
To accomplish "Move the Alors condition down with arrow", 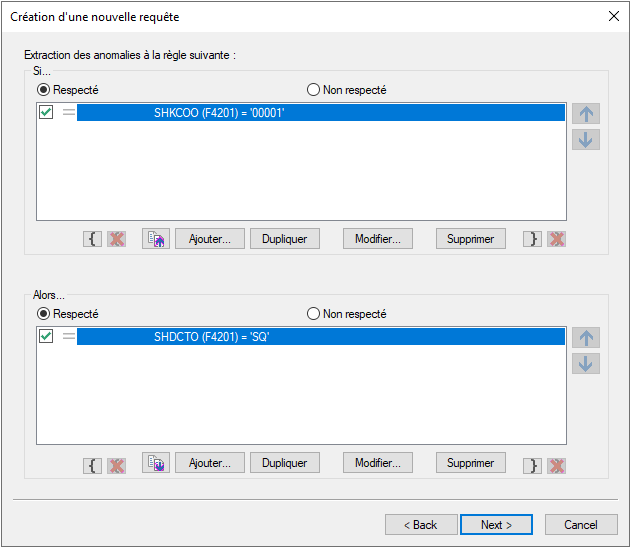I will [x=586, y=364].
